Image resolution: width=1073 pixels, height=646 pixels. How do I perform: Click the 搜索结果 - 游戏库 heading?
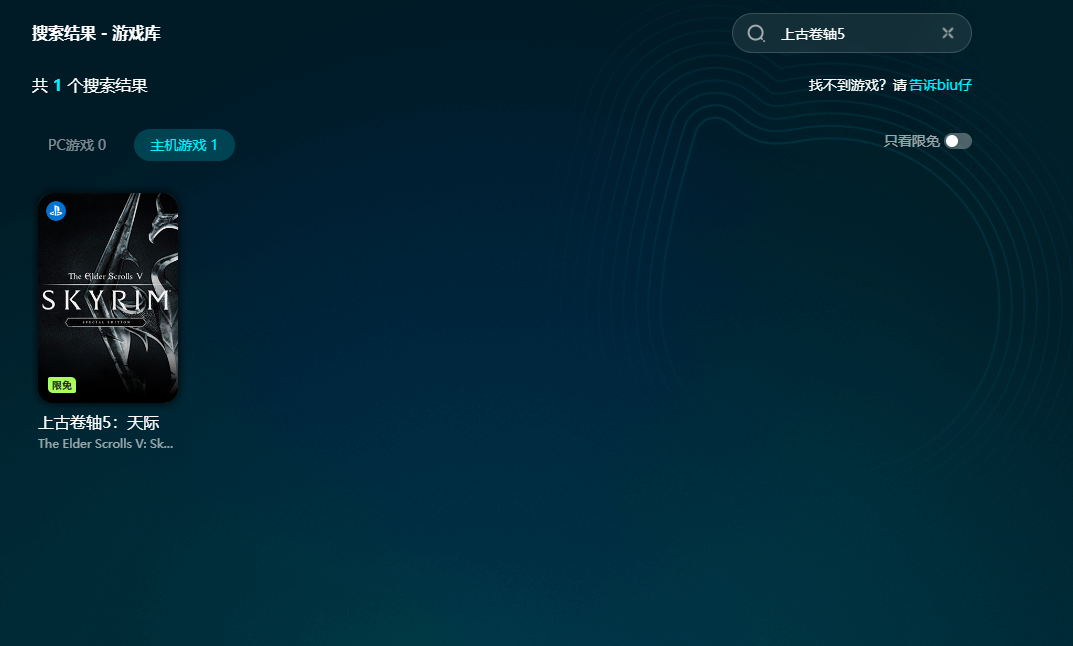point(96,34)
